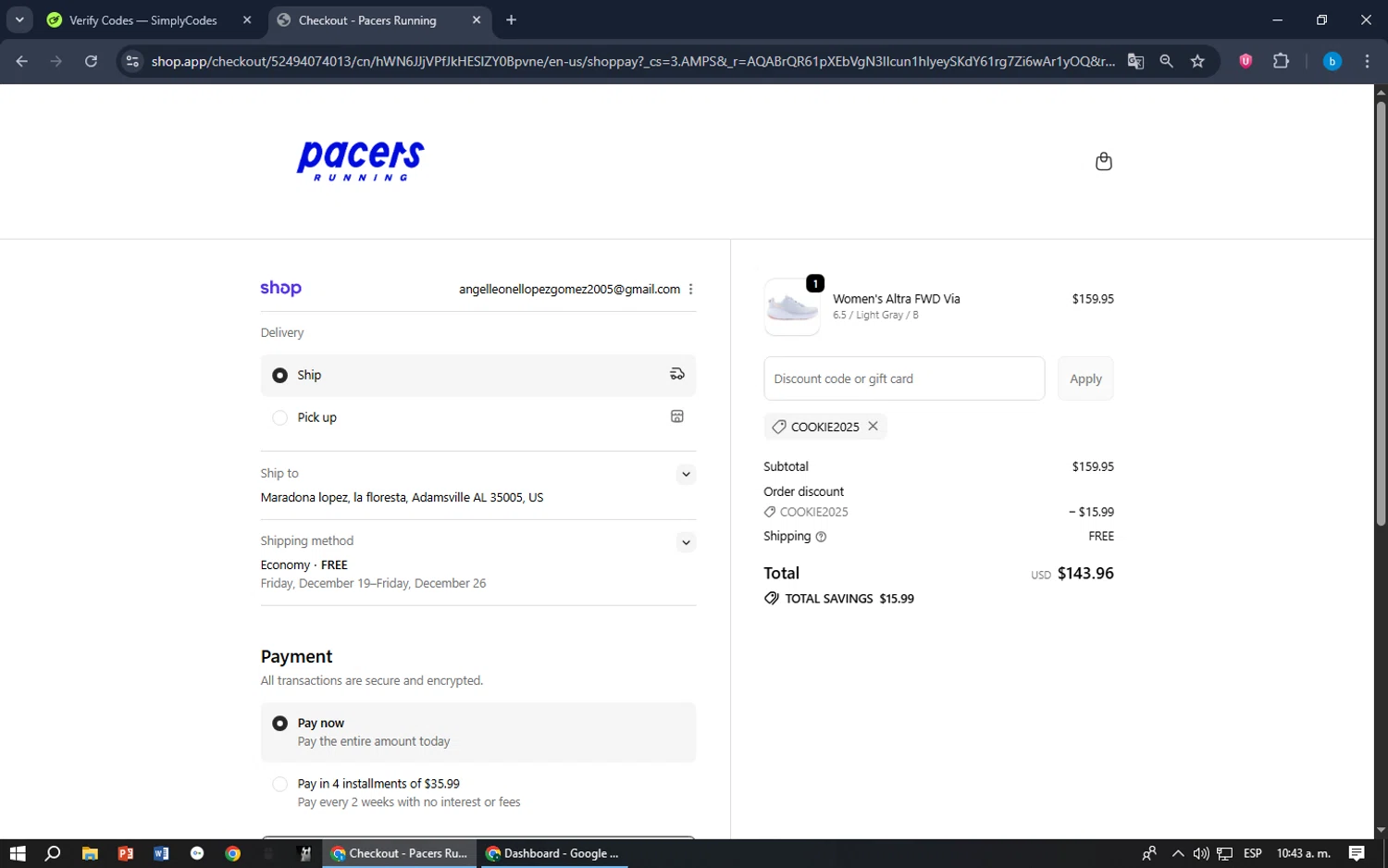Open the Shop account options menu

pyautogui.click(x=690, y=290)
